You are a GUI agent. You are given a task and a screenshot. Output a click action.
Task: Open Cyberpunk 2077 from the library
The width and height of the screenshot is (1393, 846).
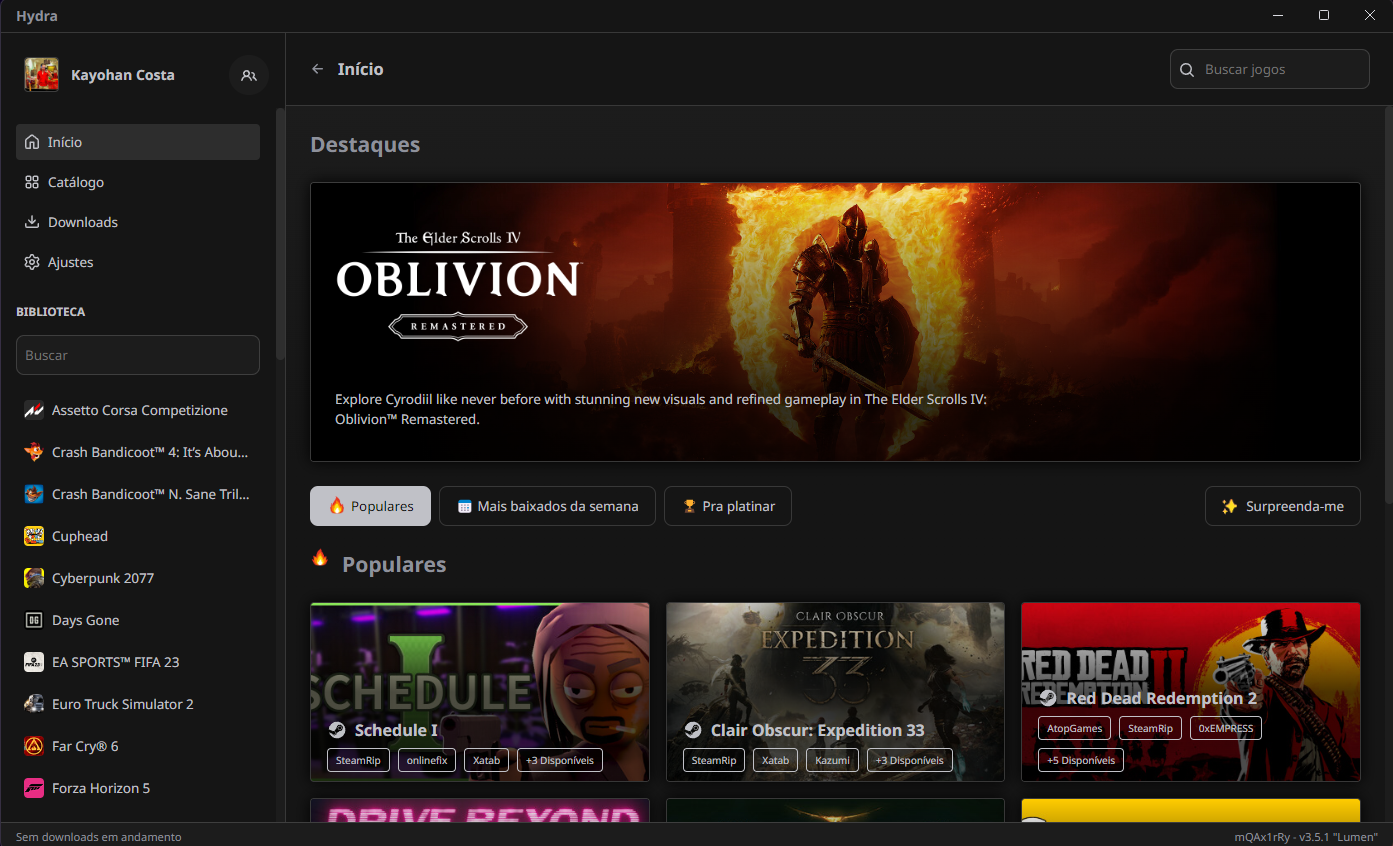pos(138,578)
